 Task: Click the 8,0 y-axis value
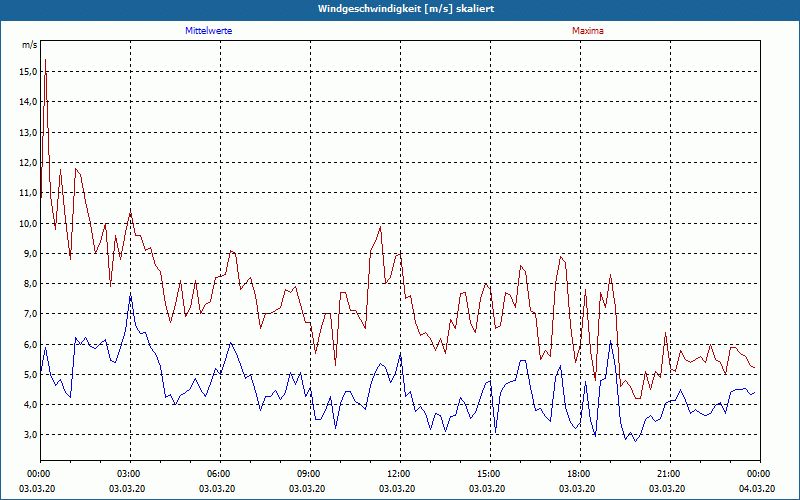click(30, 284)
